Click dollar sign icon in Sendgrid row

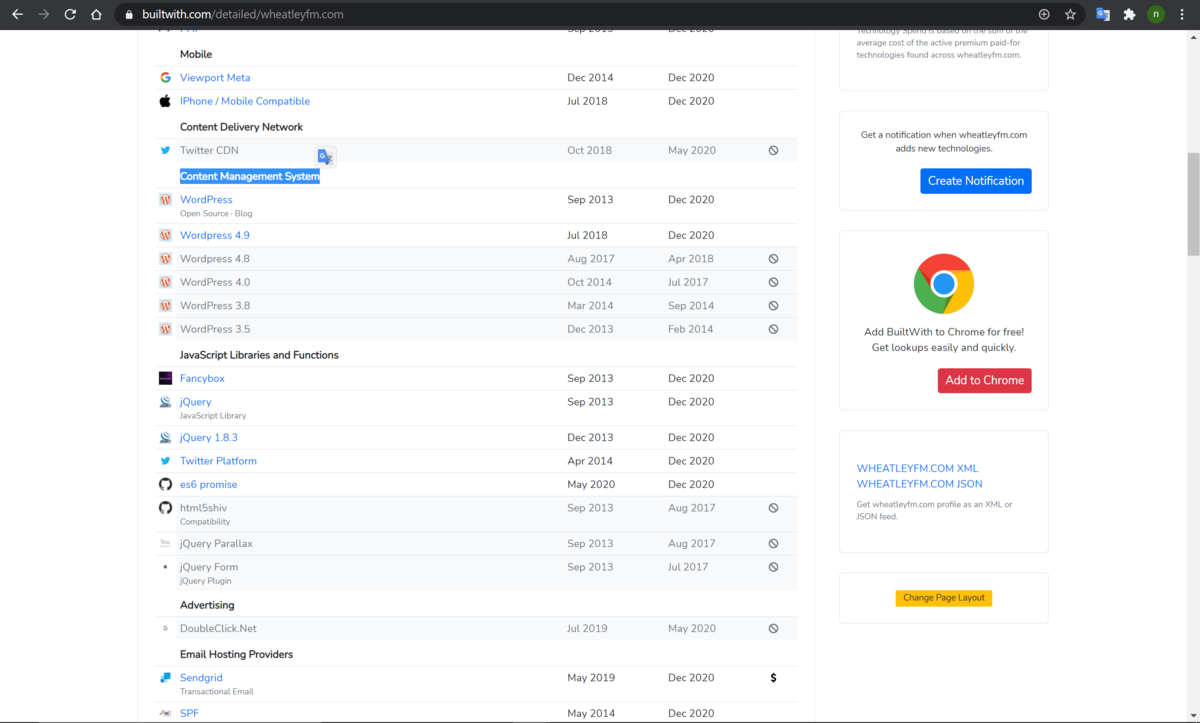pos(773,678)
